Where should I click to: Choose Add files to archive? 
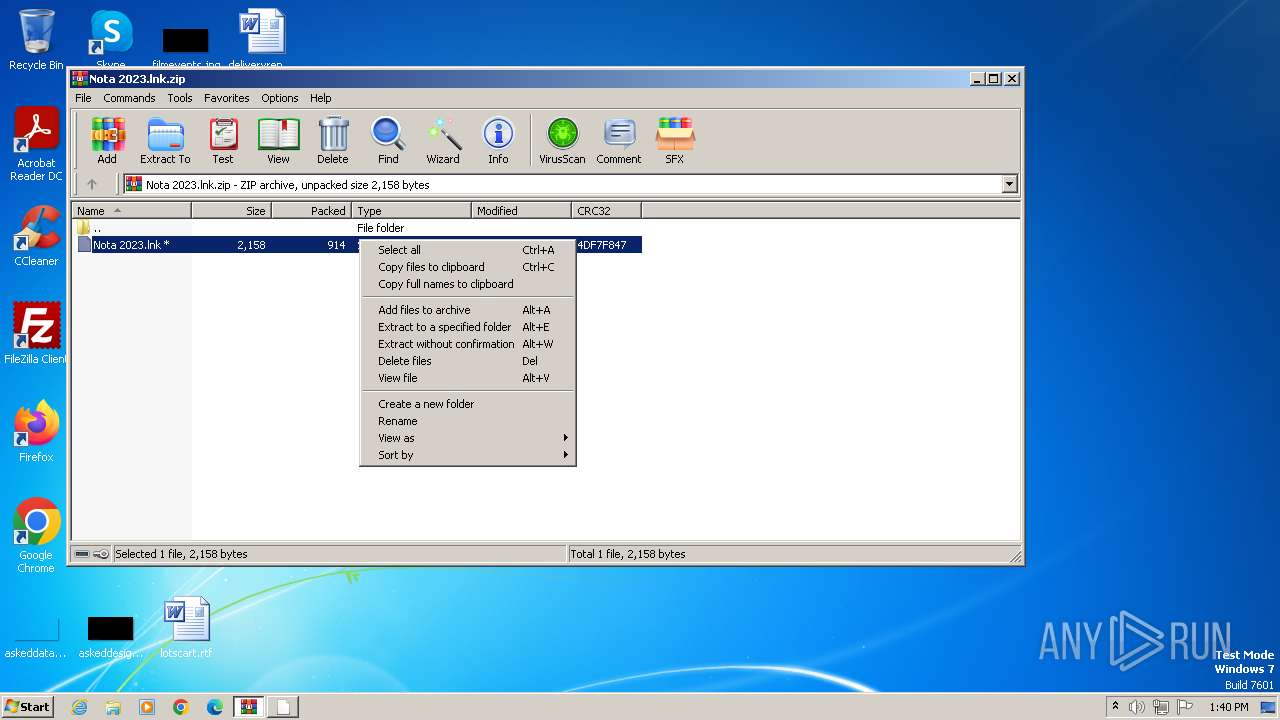467,310
